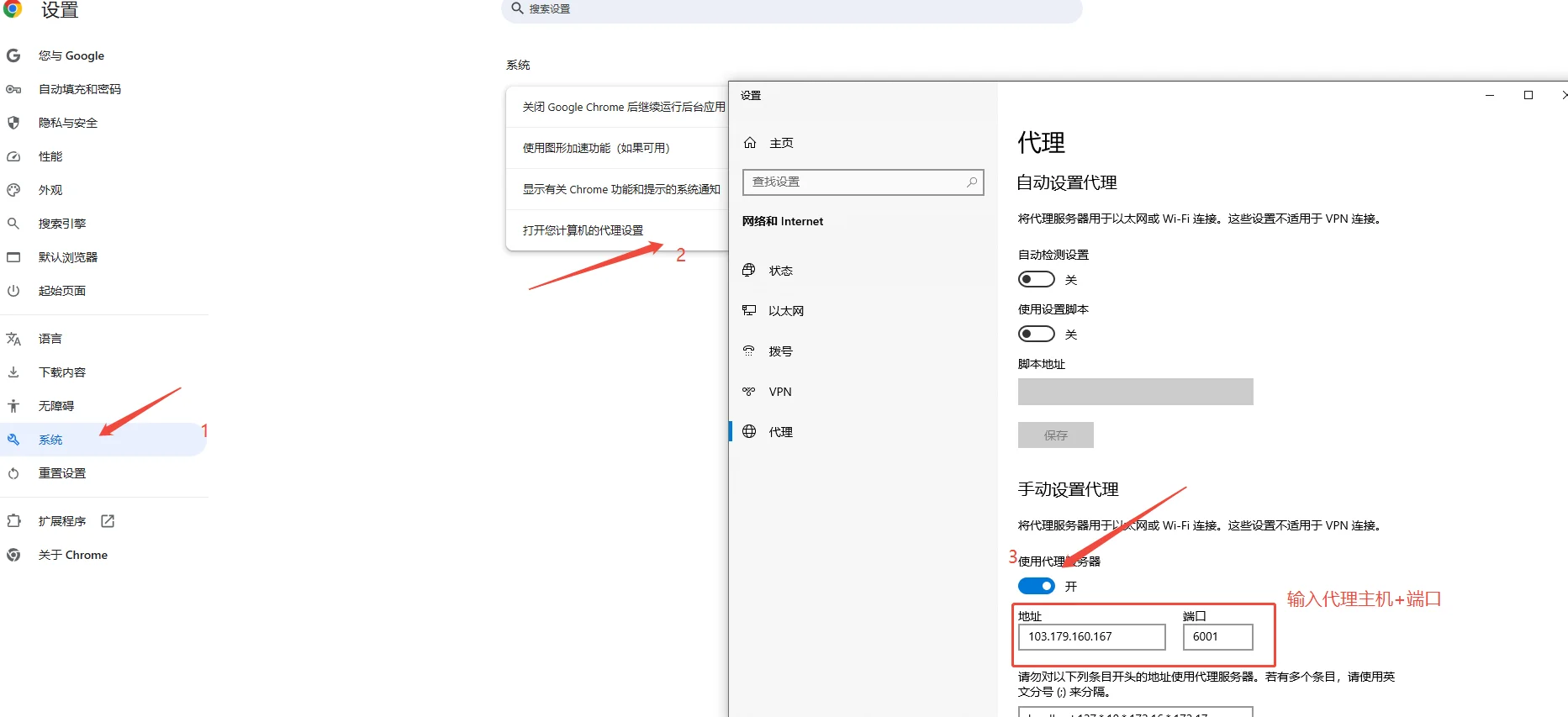Screen dimensions: 1568x717
Task: Click the Chrome icon for 关于 Chrome
Action: tap(13, 555)
